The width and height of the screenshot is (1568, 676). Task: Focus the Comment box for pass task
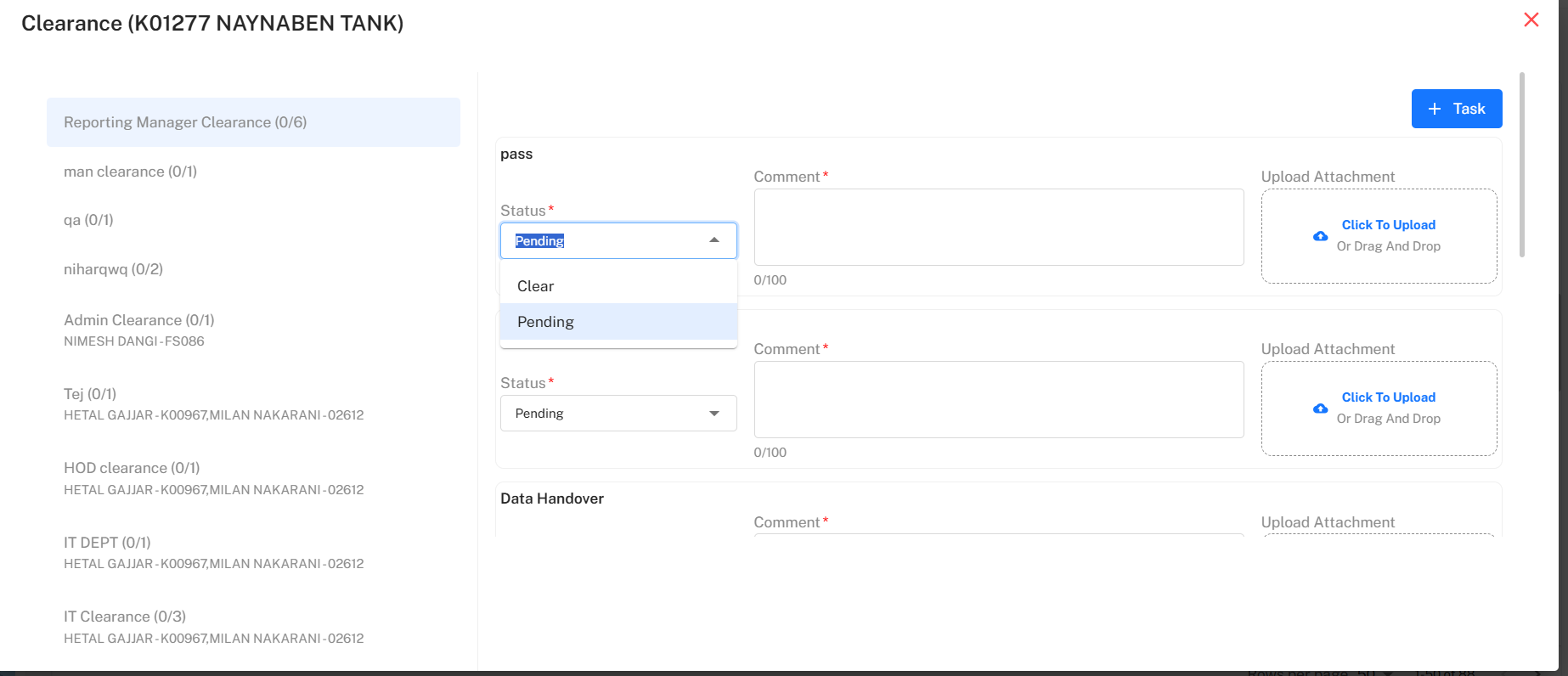coord(998,228)
